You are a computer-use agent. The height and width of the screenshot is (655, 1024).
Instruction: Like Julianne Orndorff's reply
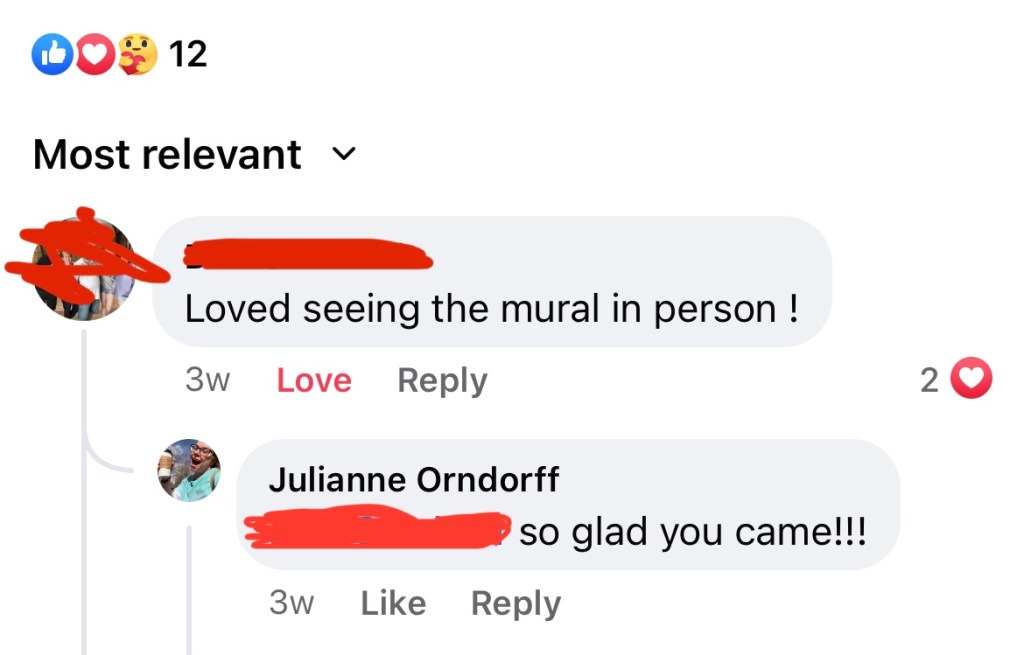pyautogui.click(x=393, y=604)
